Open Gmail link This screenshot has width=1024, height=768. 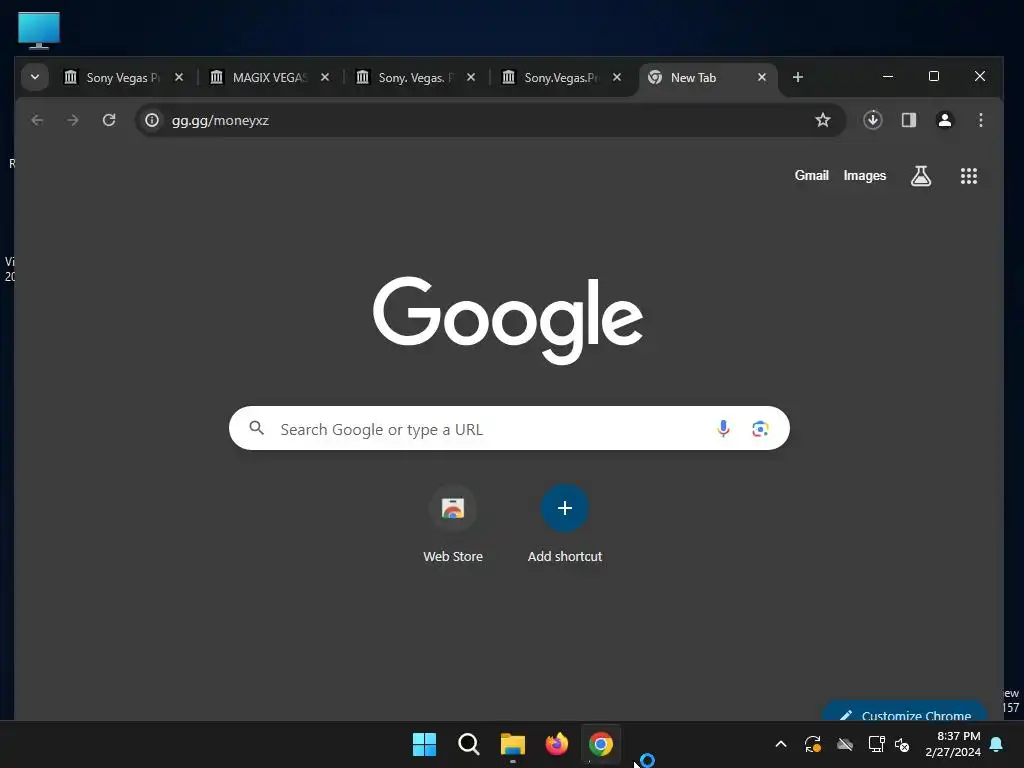[811, 176]
